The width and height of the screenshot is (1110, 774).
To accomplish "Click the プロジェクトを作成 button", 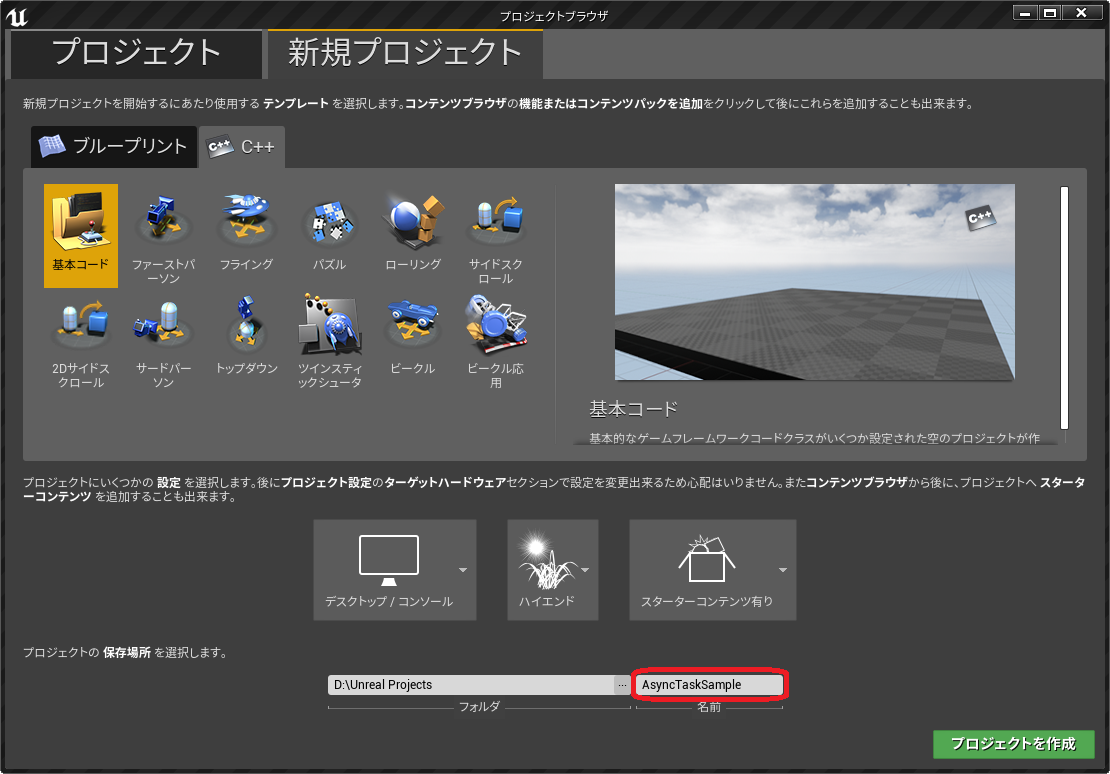I will point(1014,744).
